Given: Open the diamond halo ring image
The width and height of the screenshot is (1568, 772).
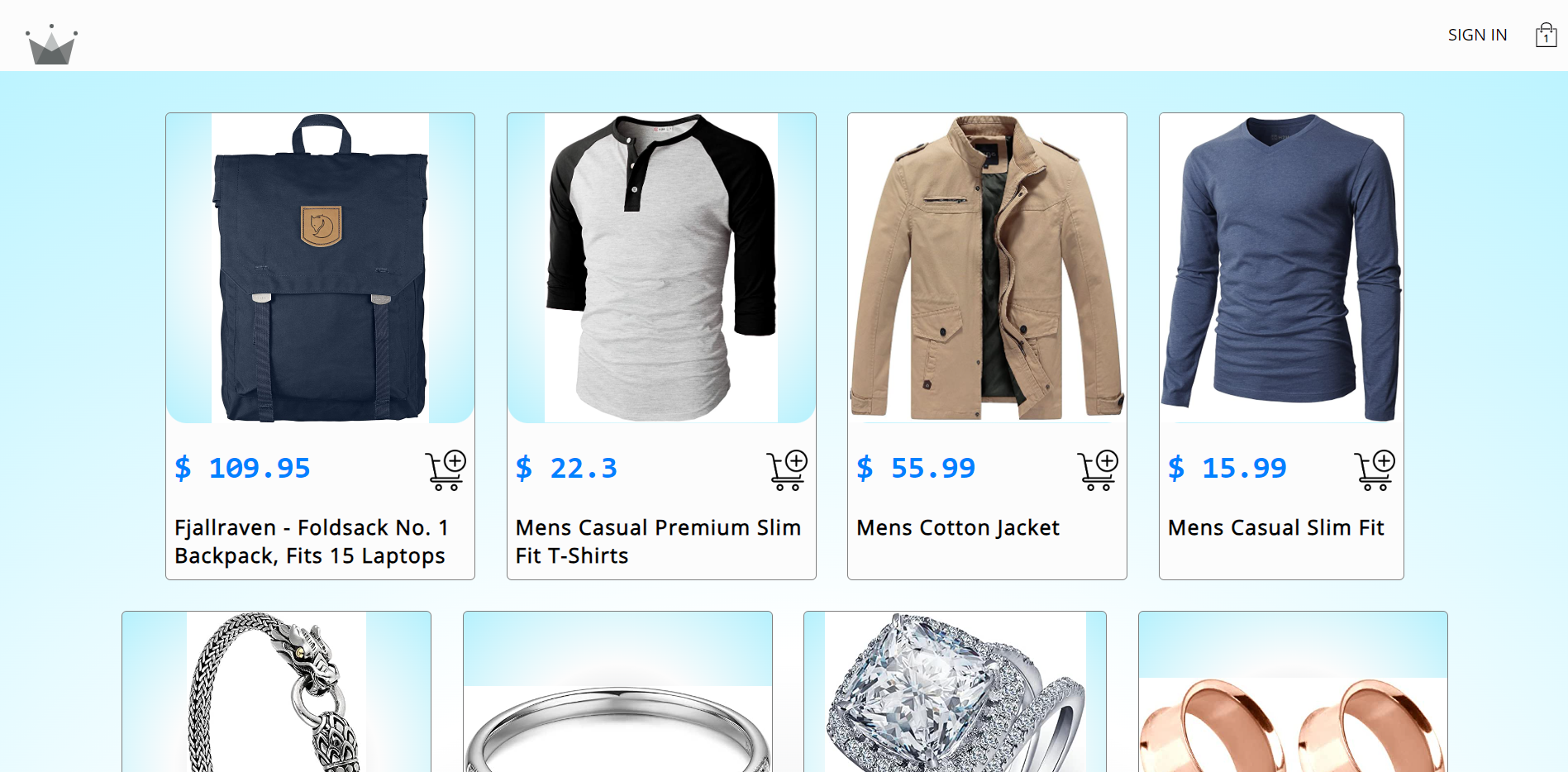Looking at the screenshot, I should (x=955, y=692).
